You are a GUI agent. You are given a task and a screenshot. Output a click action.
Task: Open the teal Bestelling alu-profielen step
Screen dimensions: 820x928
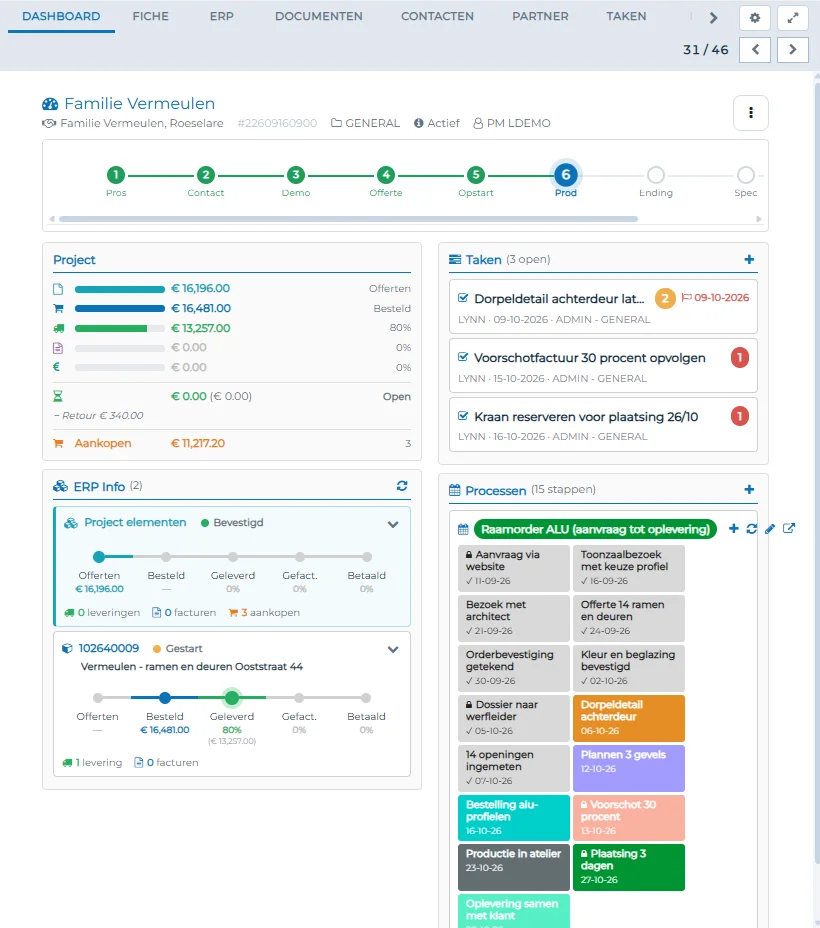click(x=514, y=818)
